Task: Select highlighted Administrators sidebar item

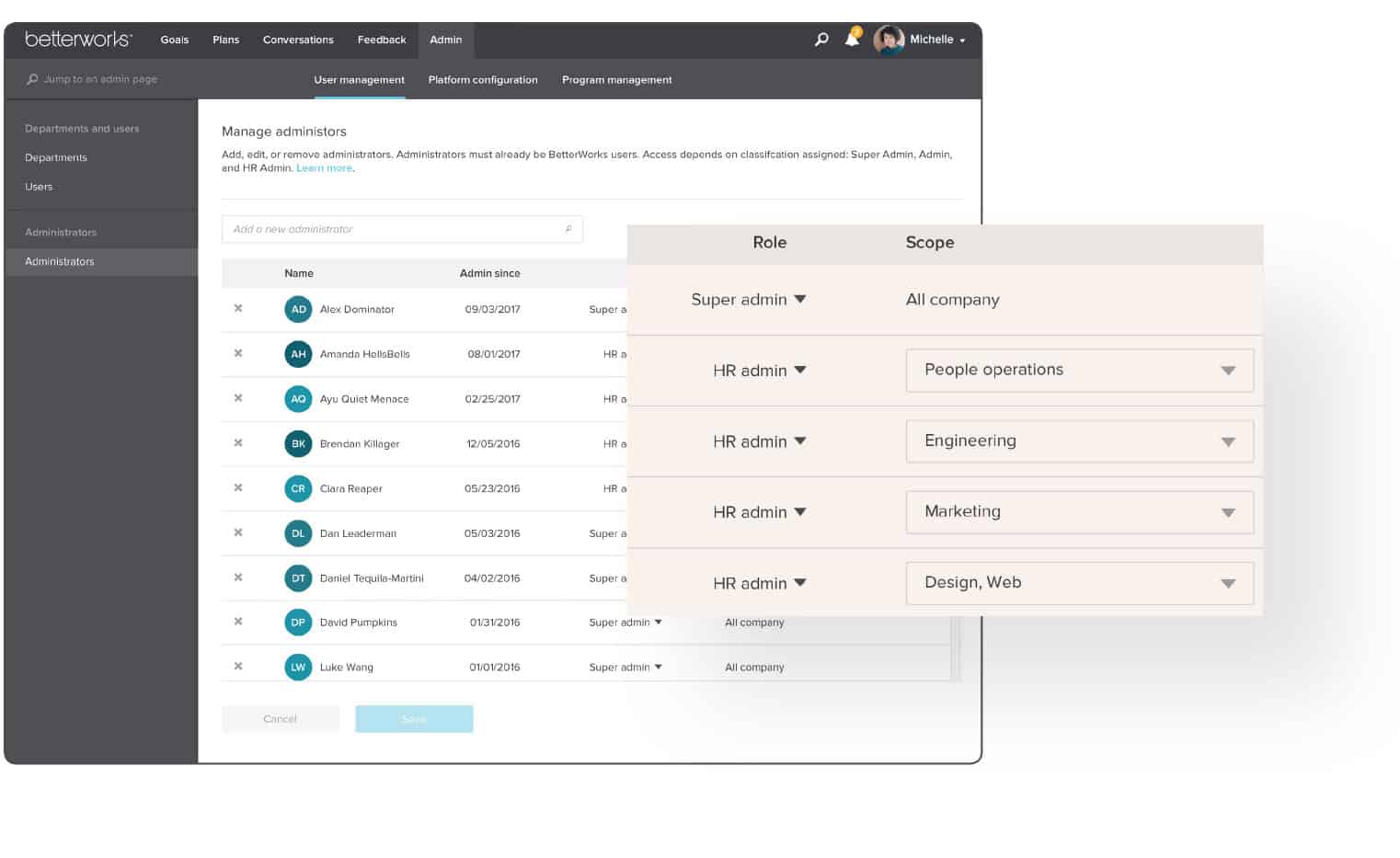Action: click(x=101, y=261)
